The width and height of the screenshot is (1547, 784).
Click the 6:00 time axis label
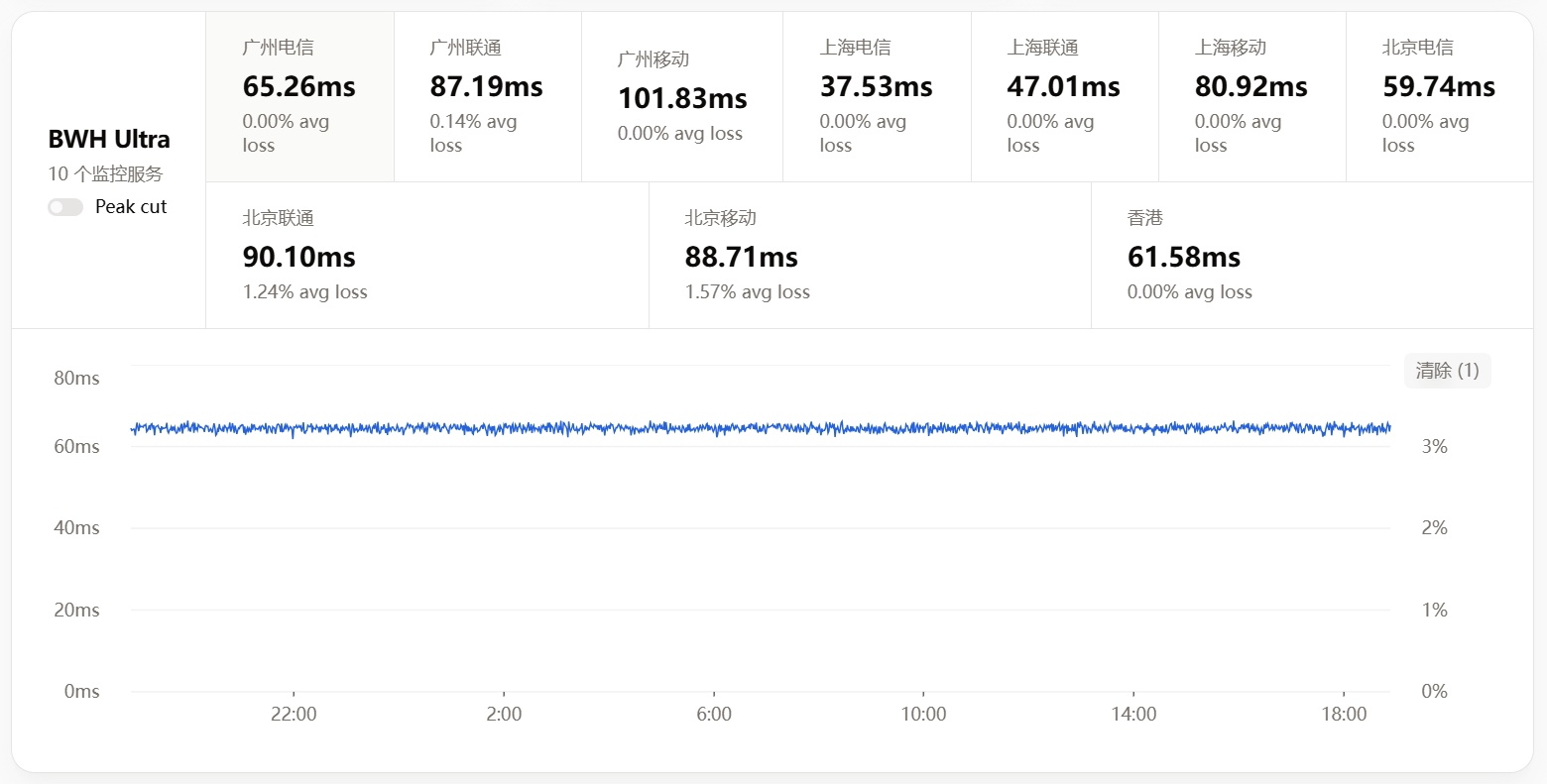pos(714,714)
